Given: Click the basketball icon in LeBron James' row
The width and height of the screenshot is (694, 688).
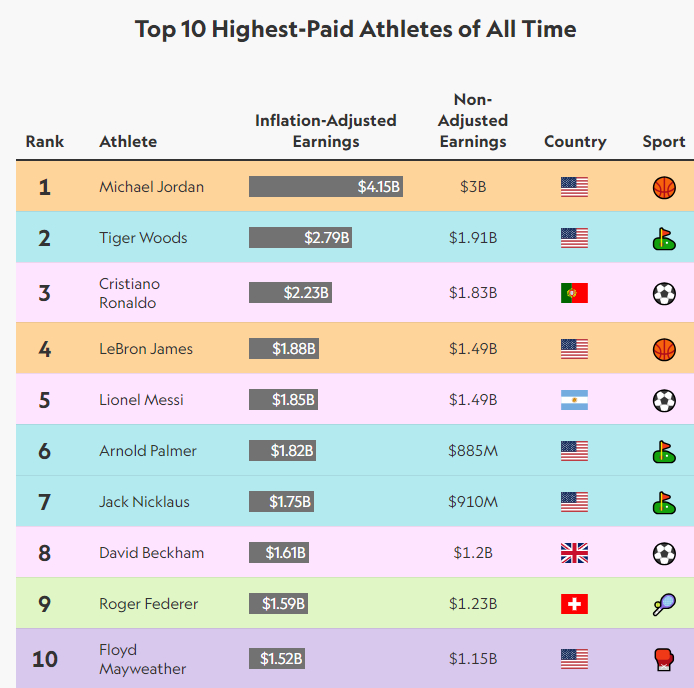Looking at the screenshot, I should pyautogui.click(x=664, y=349).
